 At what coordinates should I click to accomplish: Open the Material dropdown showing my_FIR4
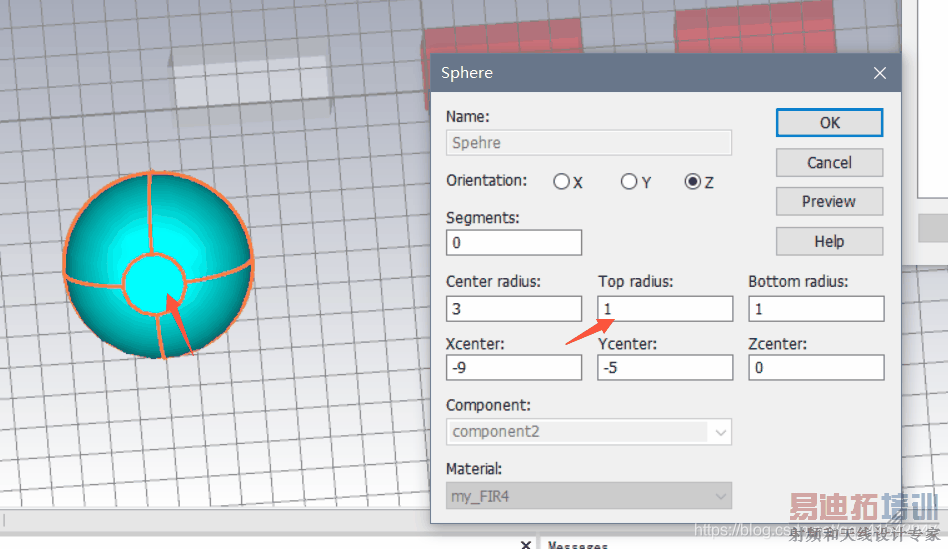pos(588,496)
